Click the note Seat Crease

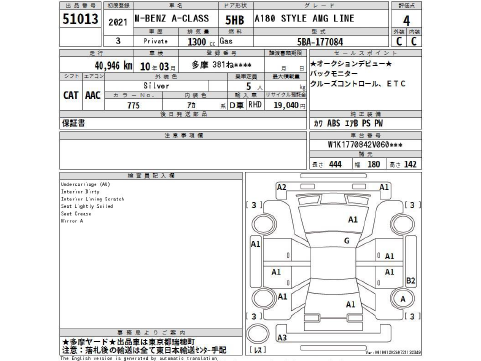76,213
